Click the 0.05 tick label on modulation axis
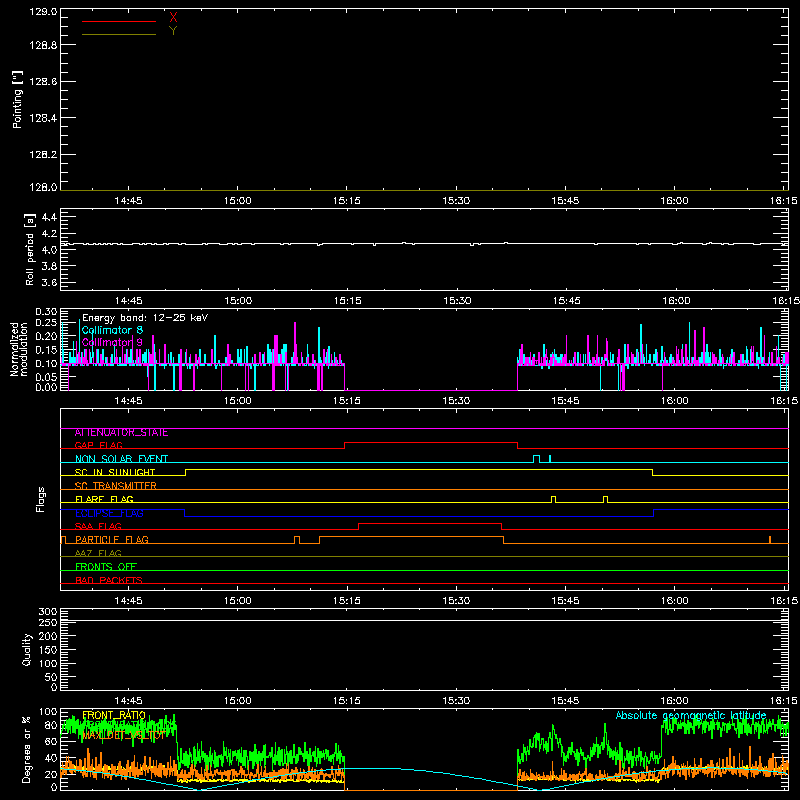This screenshot has width=800, height=800. [x=46, y=377]
